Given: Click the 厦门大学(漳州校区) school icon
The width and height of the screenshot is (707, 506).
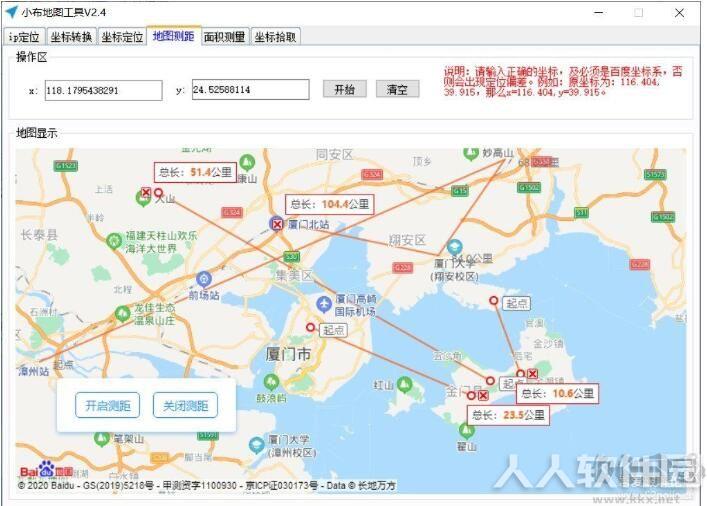Looking at the screenshot, I should pos(257,445).
